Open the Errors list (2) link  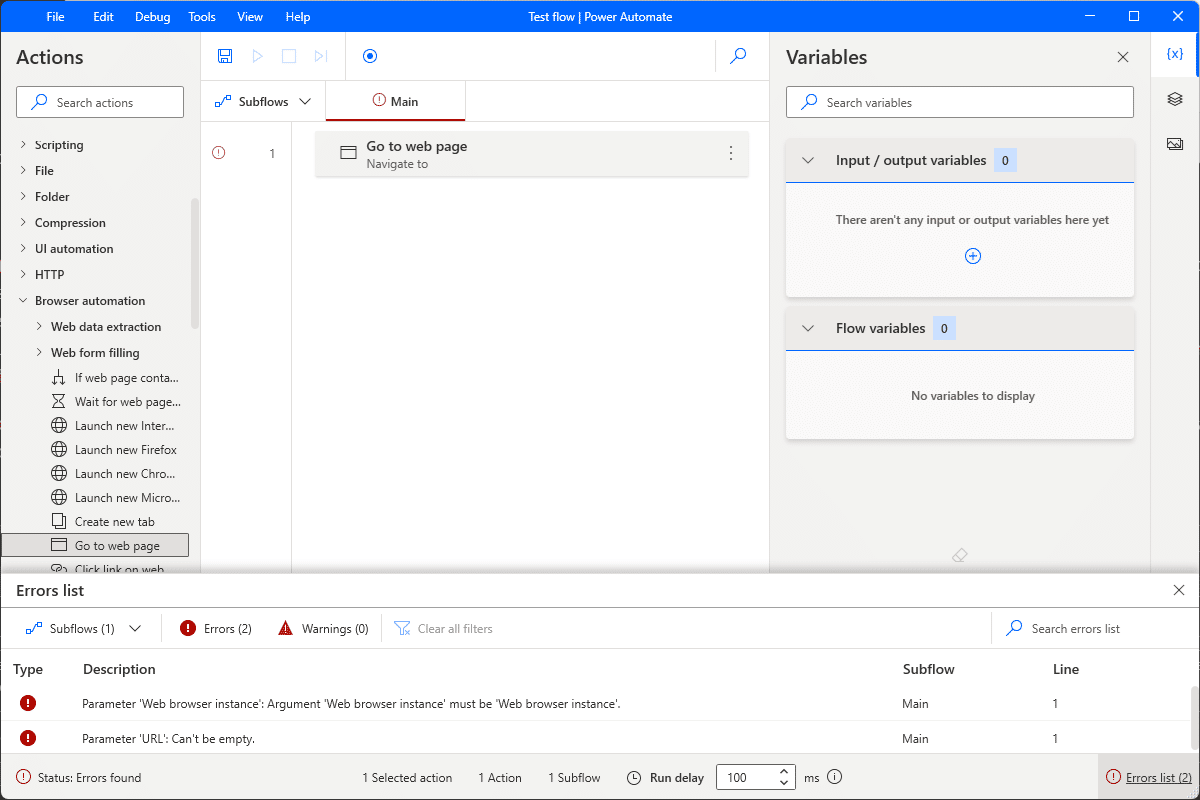1148,777
